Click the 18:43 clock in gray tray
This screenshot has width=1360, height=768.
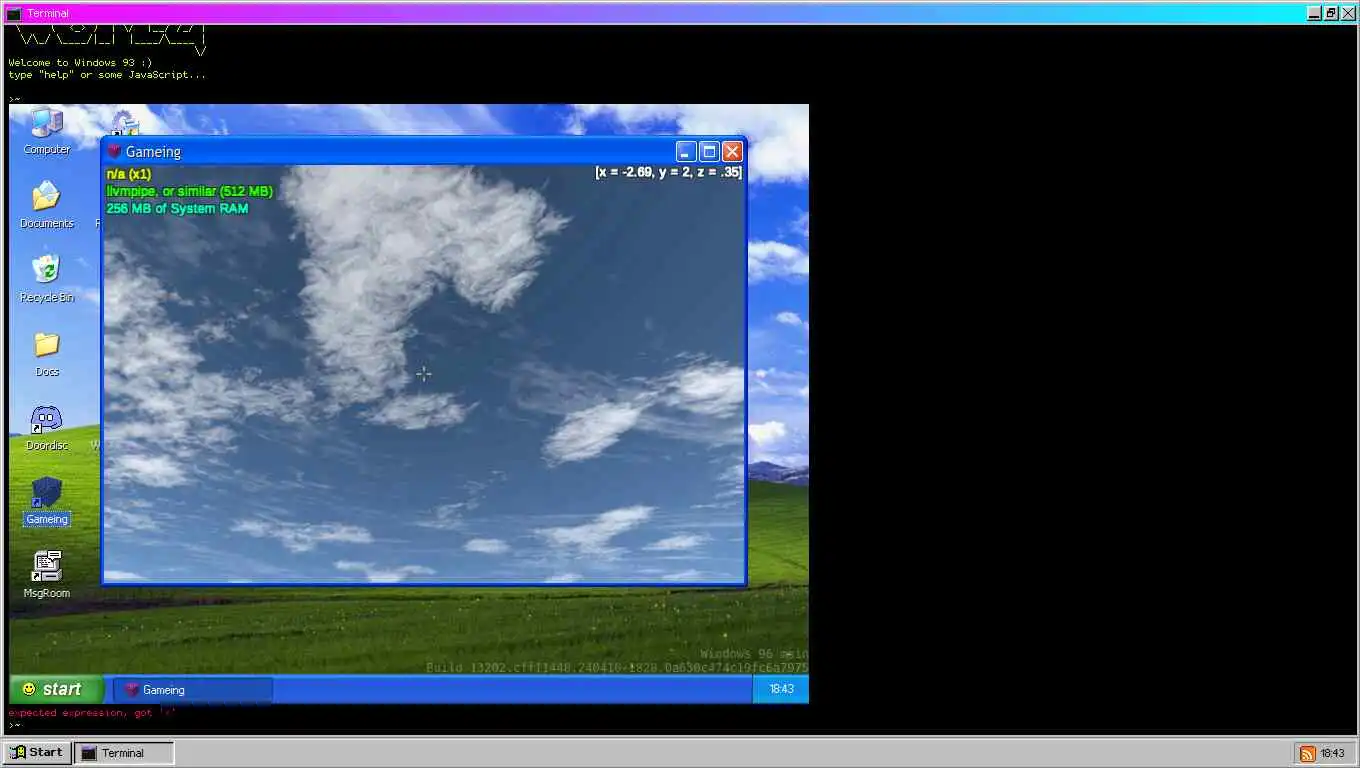tap(1332, 753)
